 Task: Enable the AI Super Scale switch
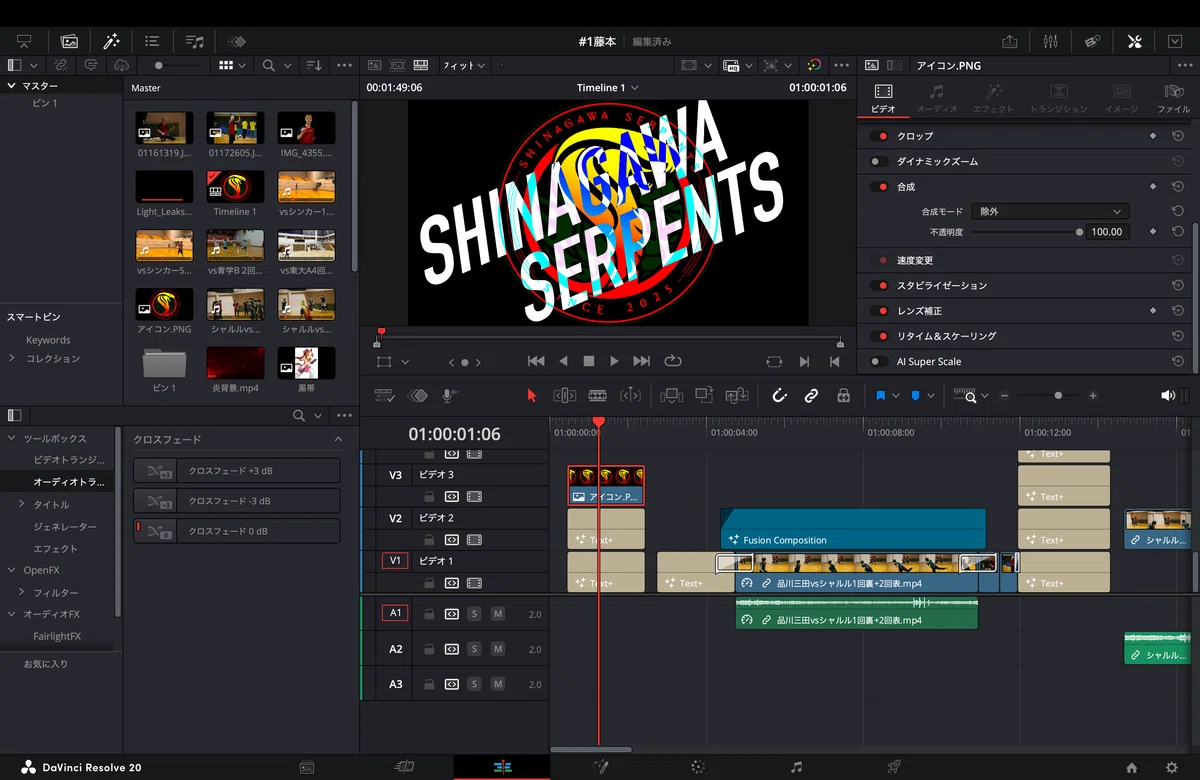(879, 361)
